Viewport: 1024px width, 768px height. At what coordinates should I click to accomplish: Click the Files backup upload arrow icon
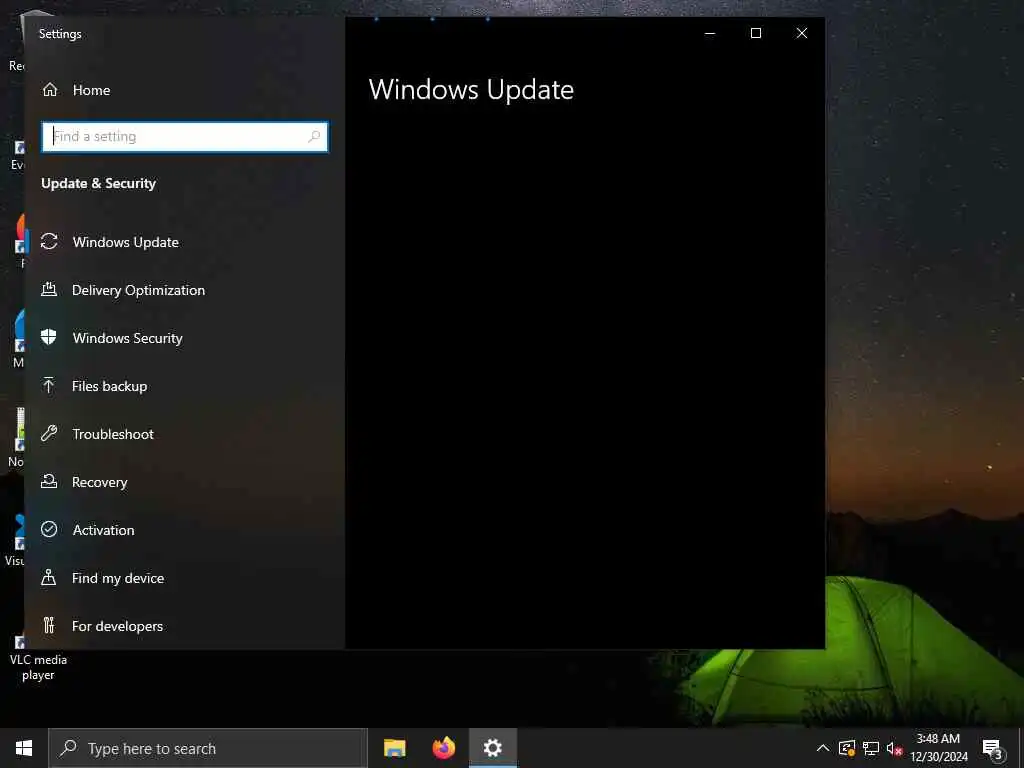point(48,385)
